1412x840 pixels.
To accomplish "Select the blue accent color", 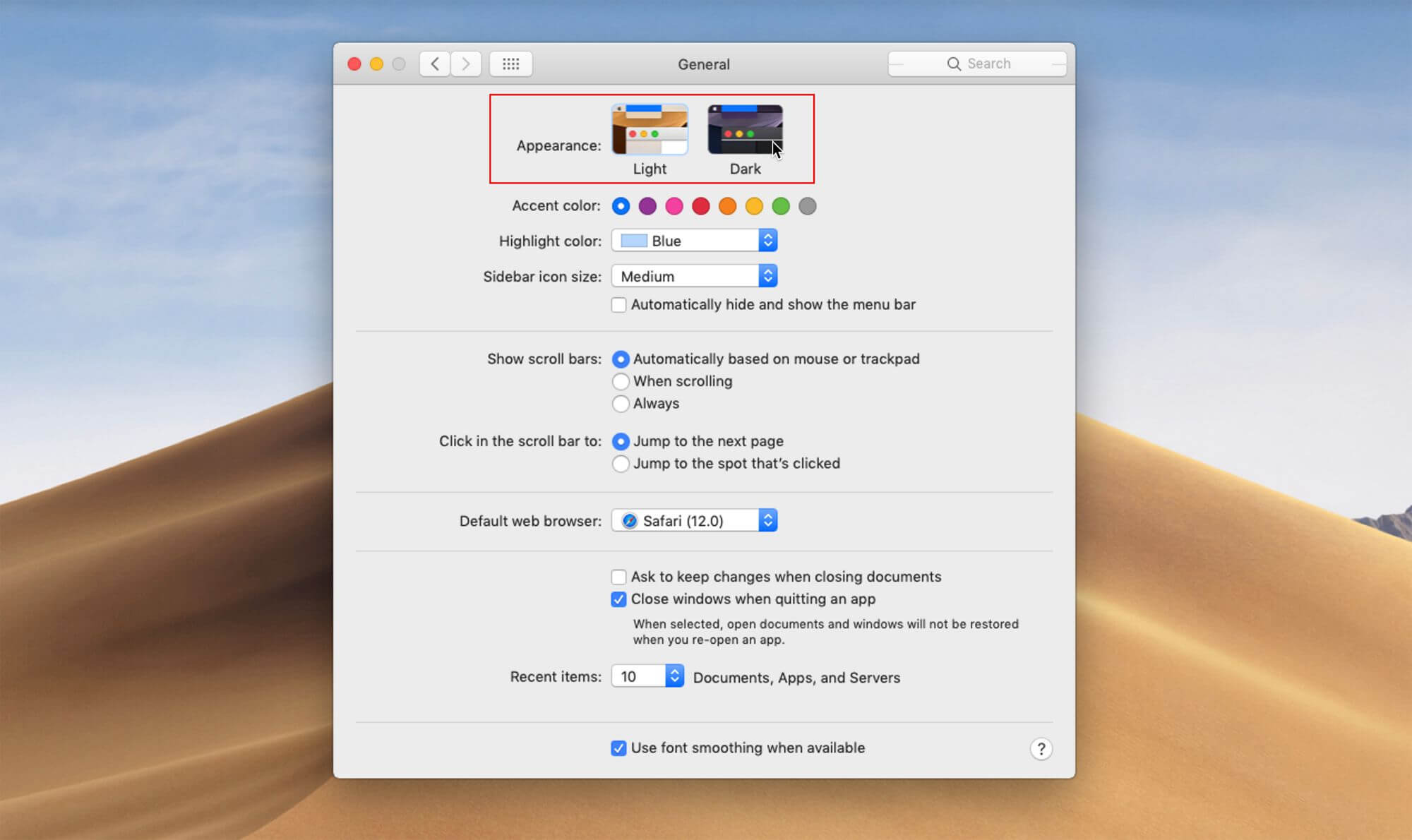I will pyautogui.click(x=620, y=206).
